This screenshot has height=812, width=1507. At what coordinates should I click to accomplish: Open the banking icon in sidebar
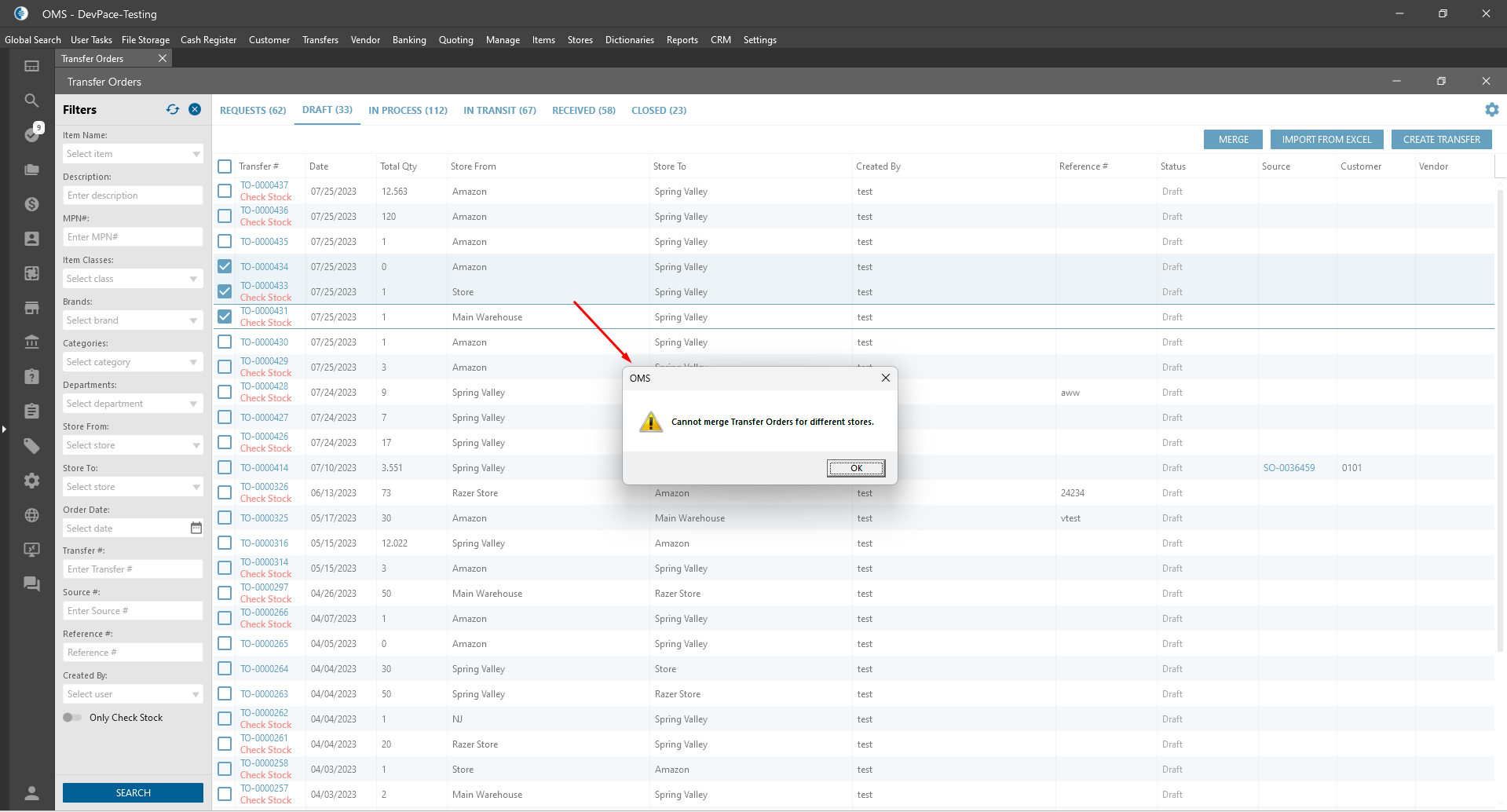click(31, 342)
